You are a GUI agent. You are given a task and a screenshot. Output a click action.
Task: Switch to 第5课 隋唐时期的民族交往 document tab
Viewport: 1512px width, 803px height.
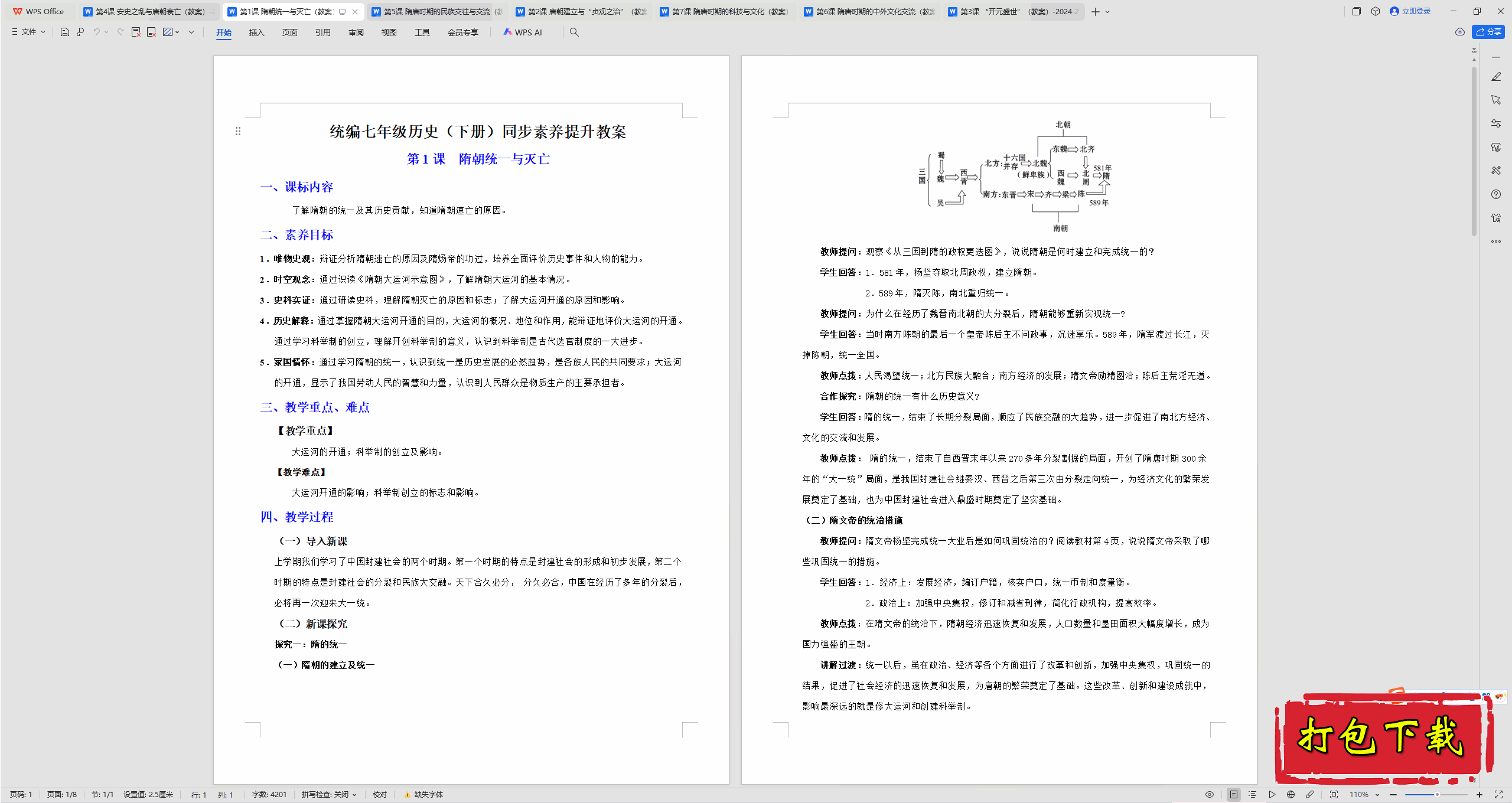pyautogui.click(x=437, y=11)
